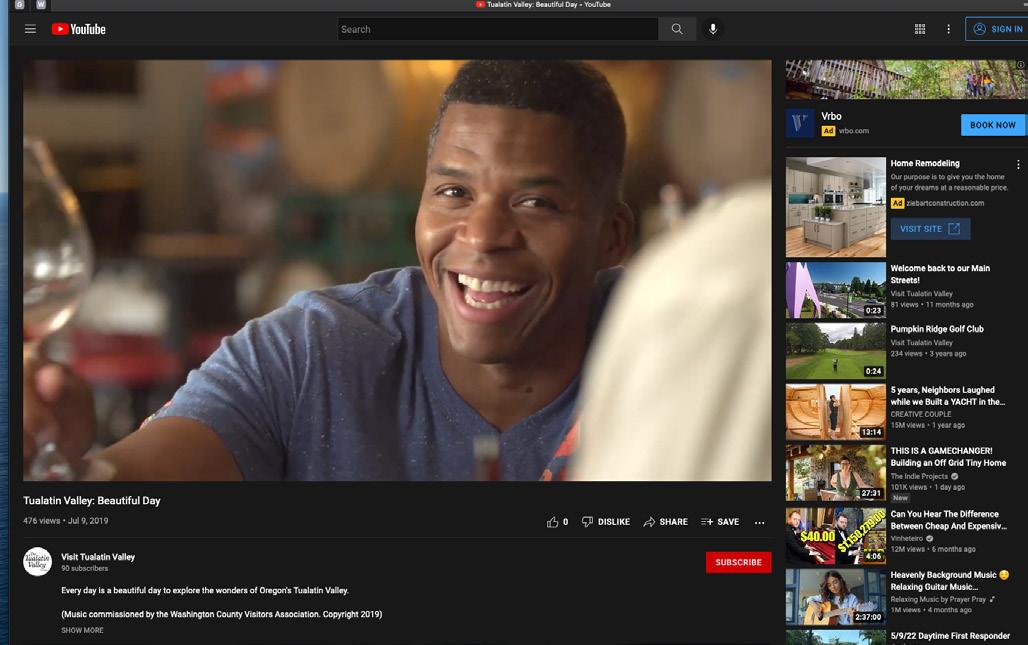The image size is (1028, 645).
Task: Open CREATIVE COUPLE channel name
Action: [920, 414]
